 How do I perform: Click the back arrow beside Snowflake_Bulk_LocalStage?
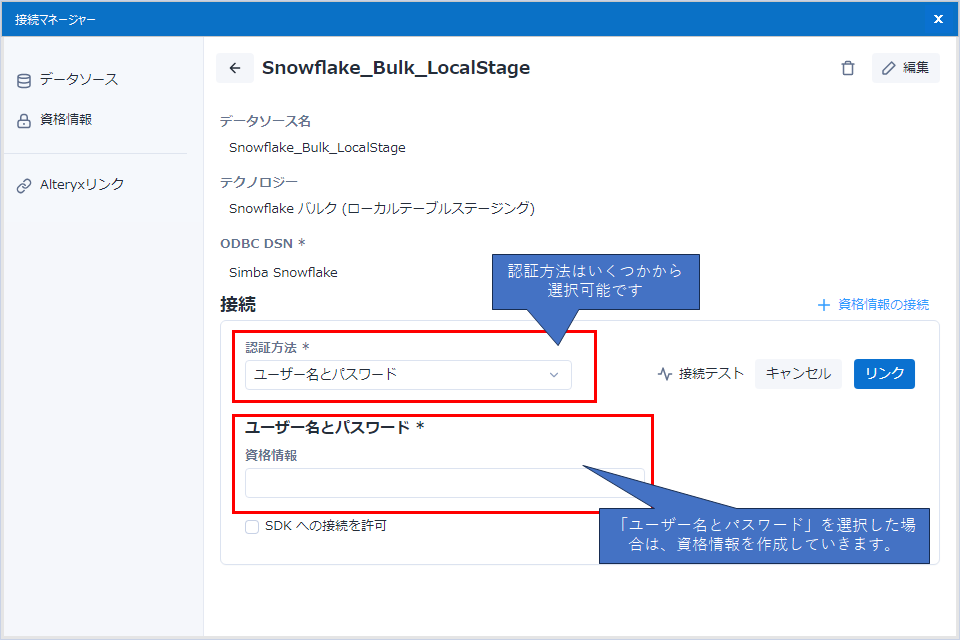click(235, 68)
